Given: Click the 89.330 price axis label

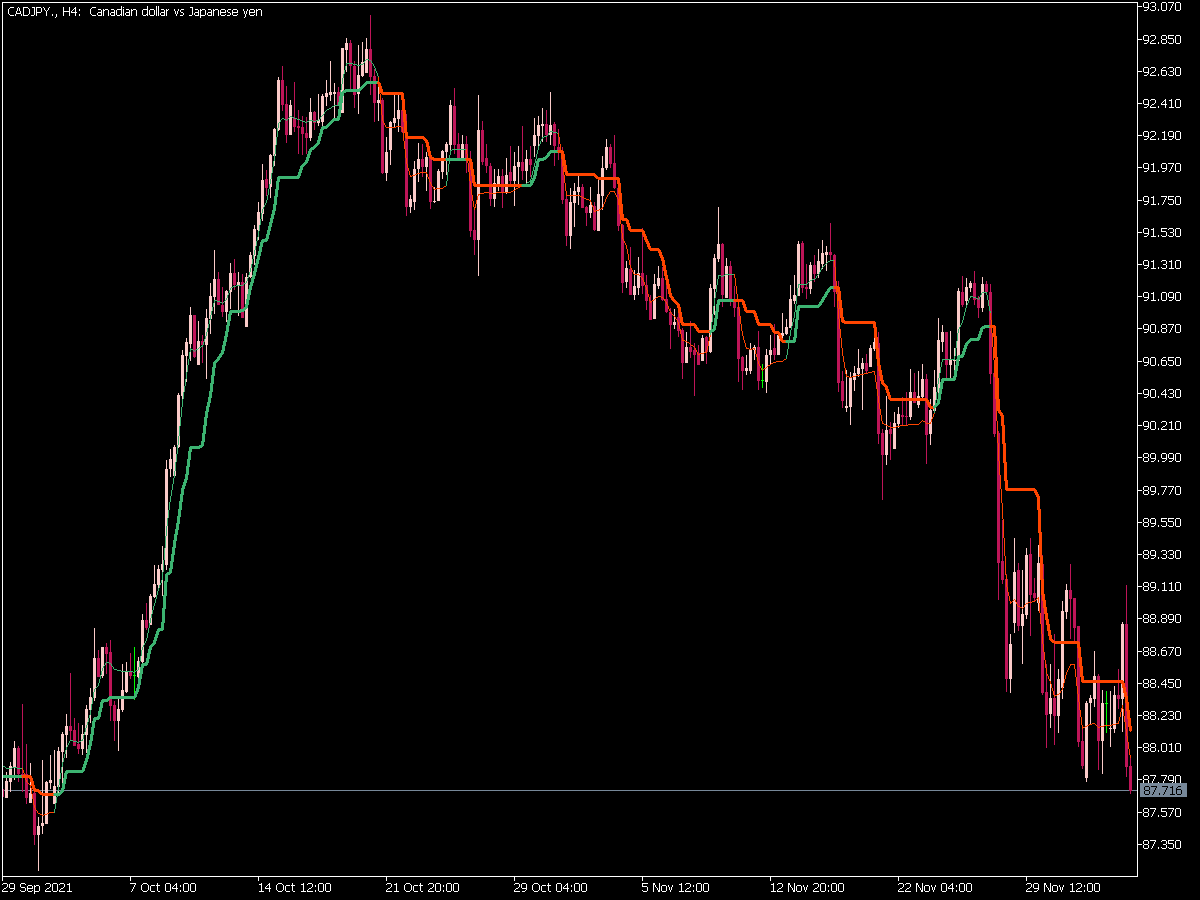Looking at the screenshot, I should 1163,554.
